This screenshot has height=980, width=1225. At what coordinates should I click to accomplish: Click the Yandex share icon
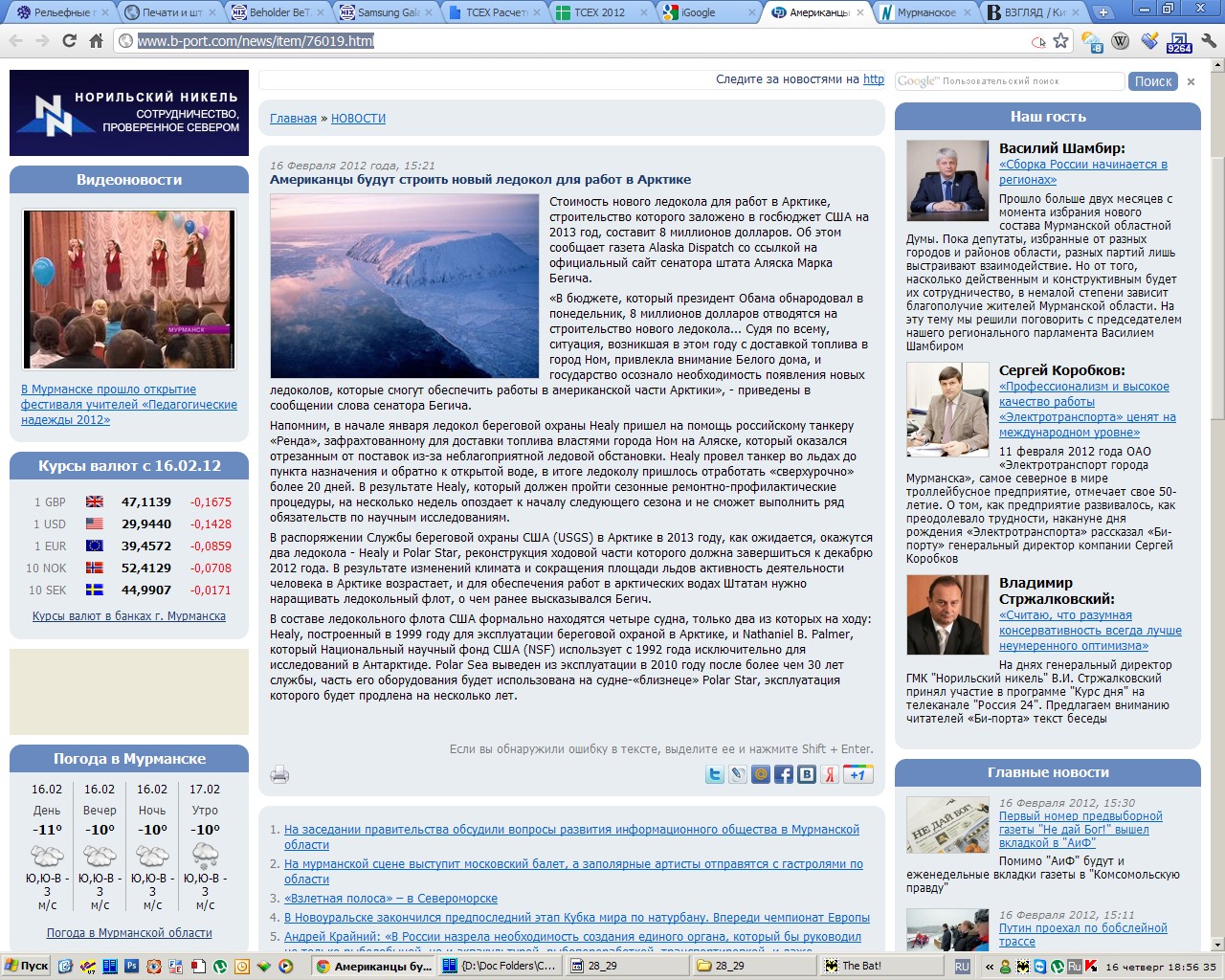click(x=830, y=774)
